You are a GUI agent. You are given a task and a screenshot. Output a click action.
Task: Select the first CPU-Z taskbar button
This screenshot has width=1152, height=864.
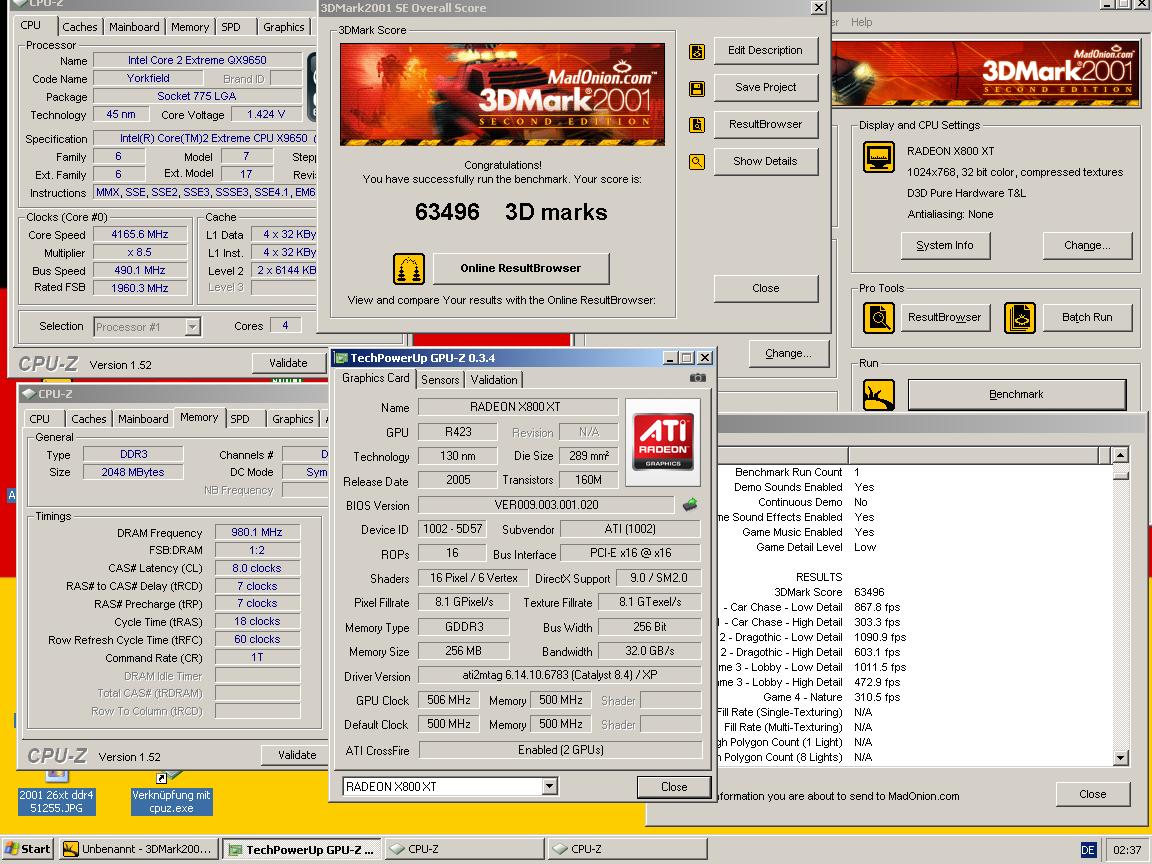pos(464,849)
